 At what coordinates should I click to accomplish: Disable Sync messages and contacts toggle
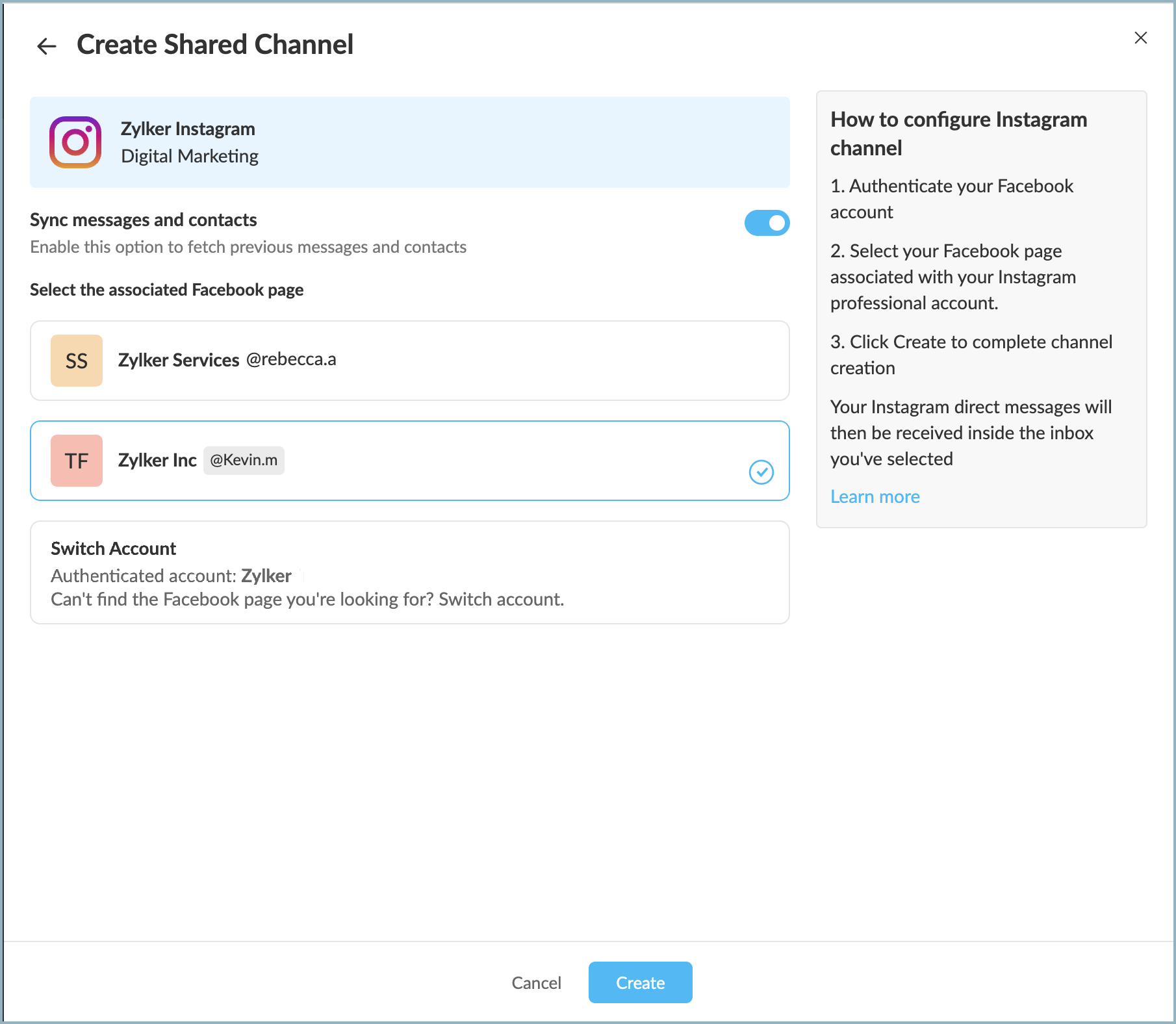(767, 223)
